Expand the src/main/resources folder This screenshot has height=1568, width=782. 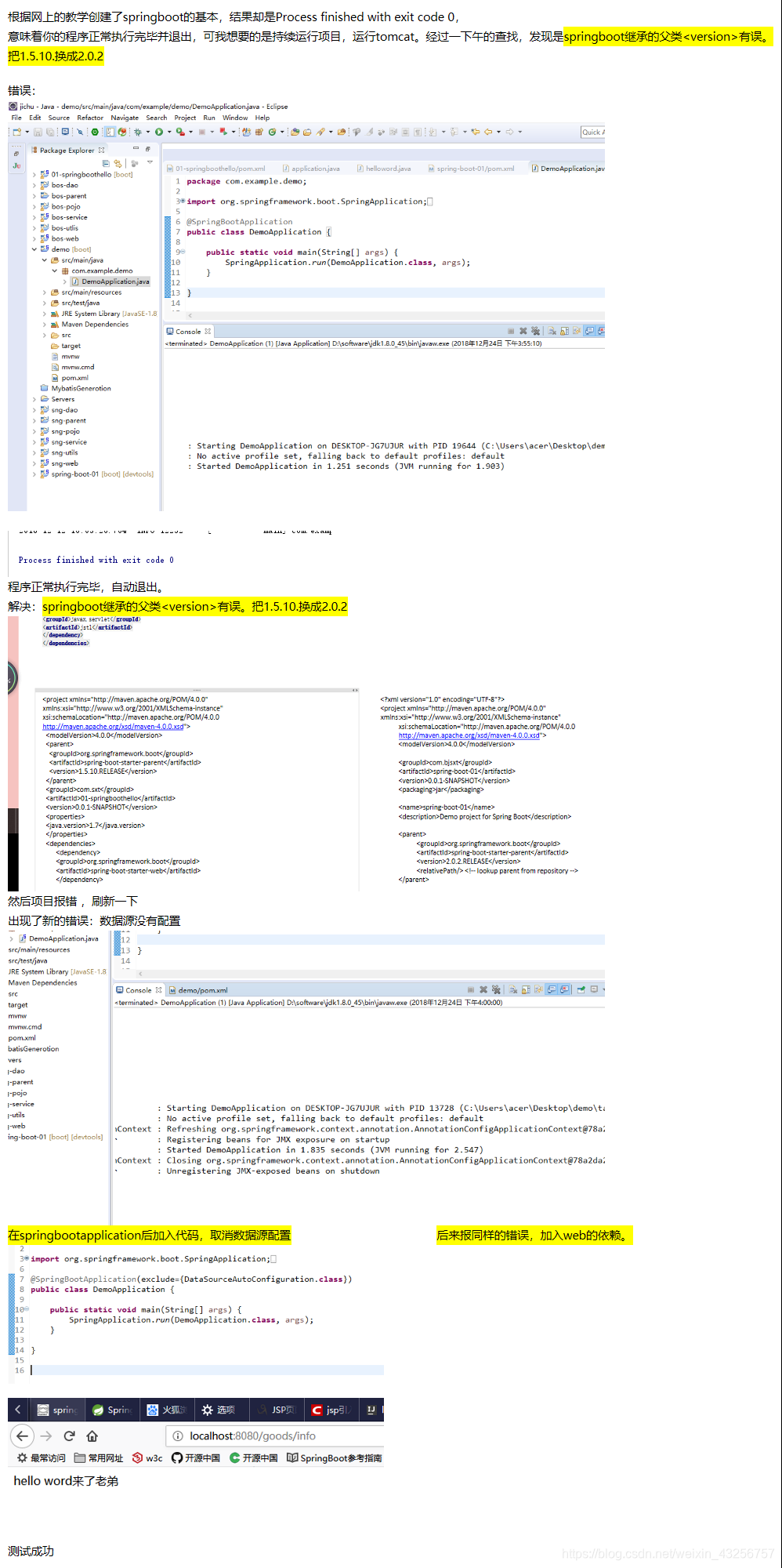(44, 292)
